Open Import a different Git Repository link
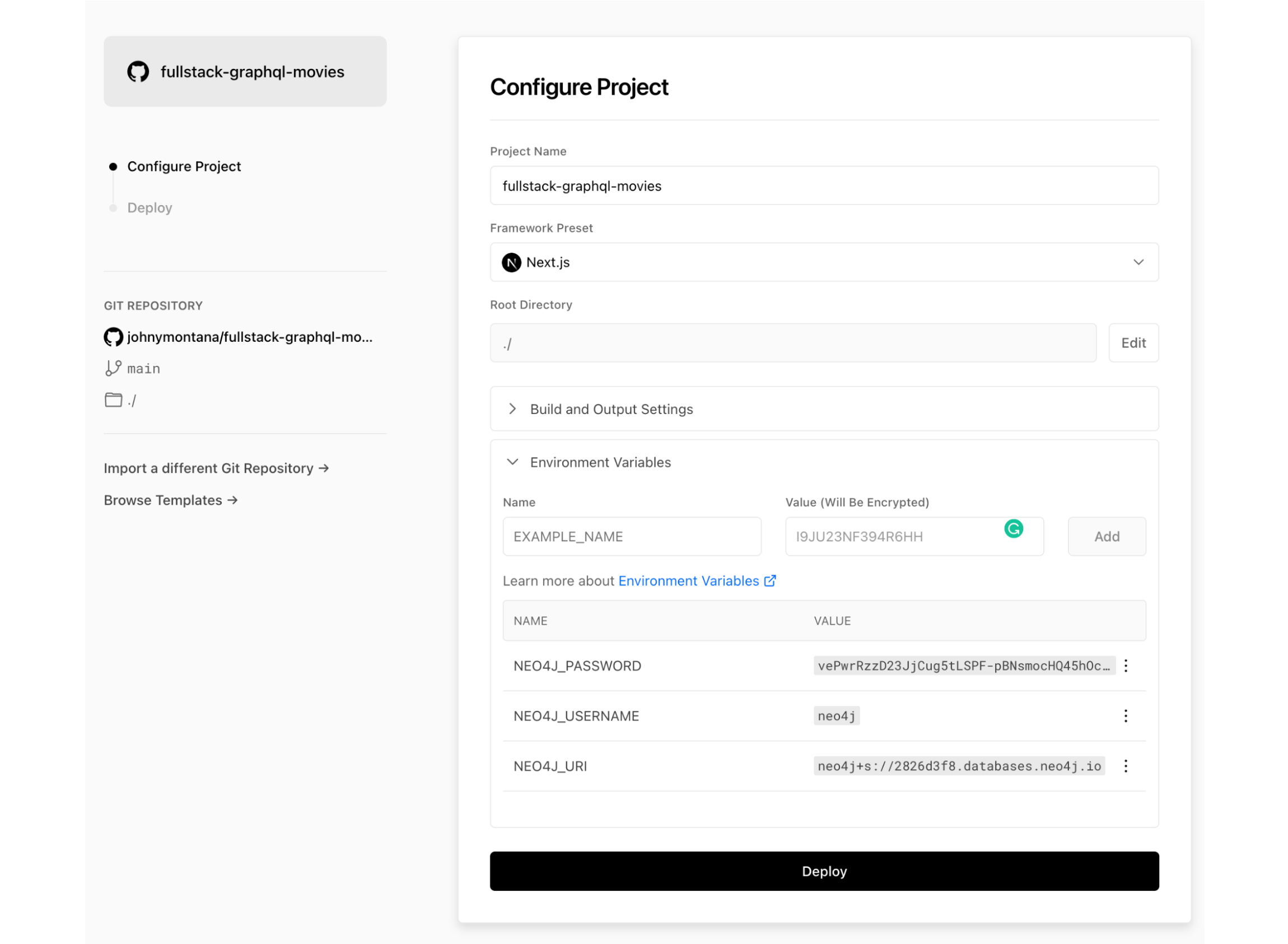This screenshot has height=944, width=1288. [216, 468]
